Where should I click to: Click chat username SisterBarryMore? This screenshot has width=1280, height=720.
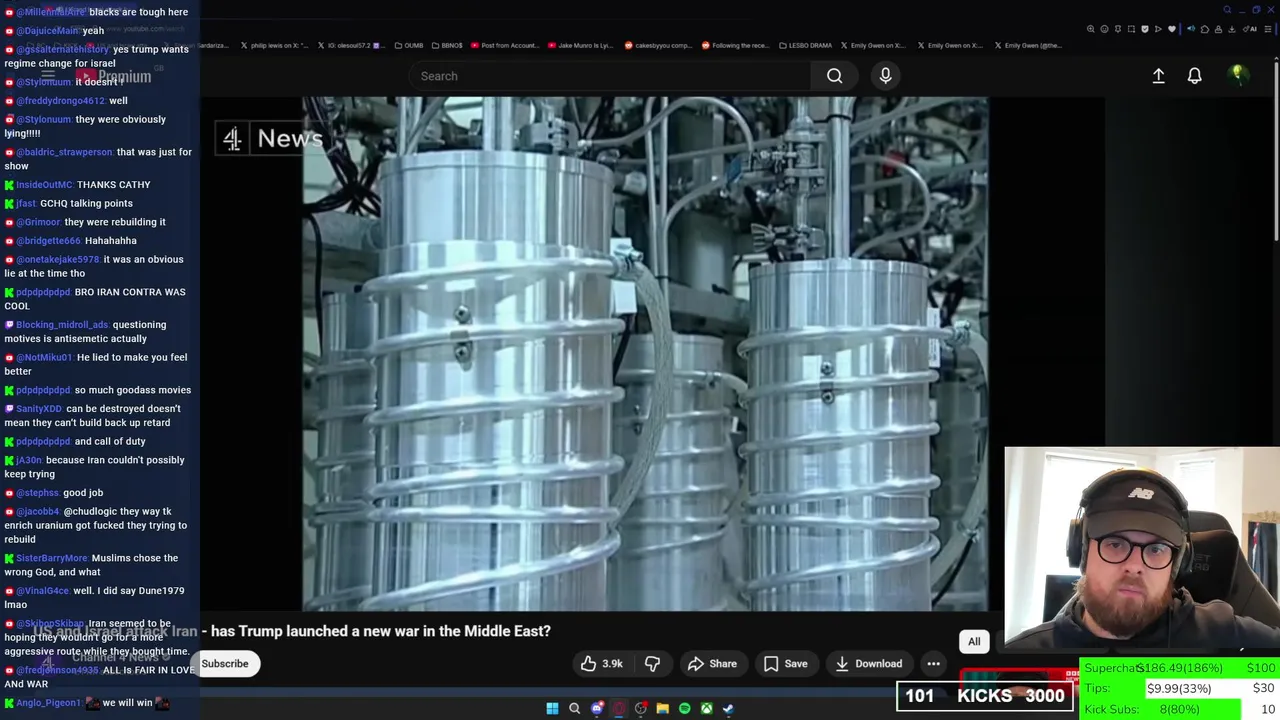point(52,558)
